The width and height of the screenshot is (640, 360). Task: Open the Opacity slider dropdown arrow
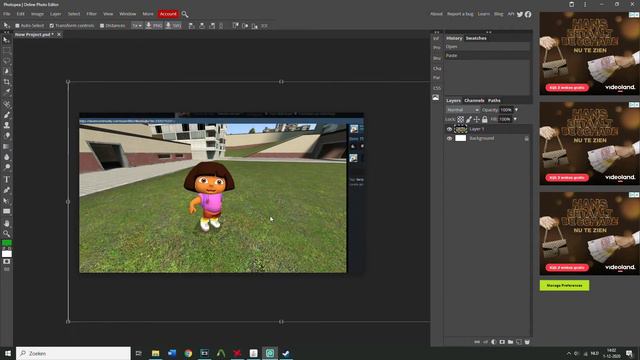[x=516, y=110]
